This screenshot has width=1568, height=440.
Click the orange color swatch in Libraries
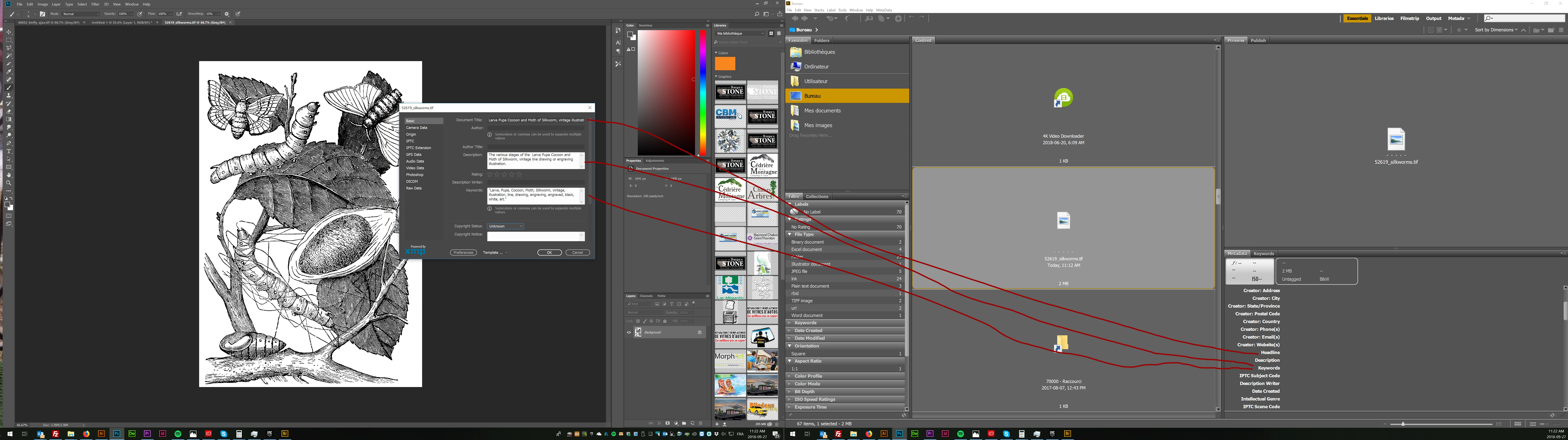[x=725, y=63]
